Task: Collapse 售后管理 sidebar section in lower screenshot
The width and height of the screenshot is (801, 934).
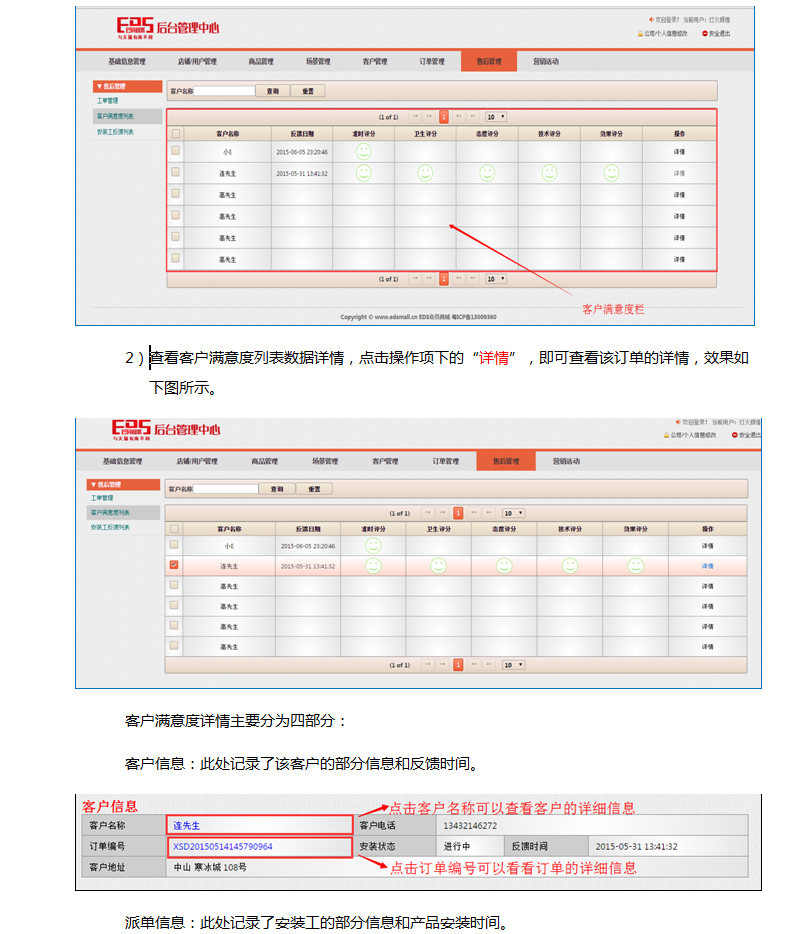Action: pos(123,484)
